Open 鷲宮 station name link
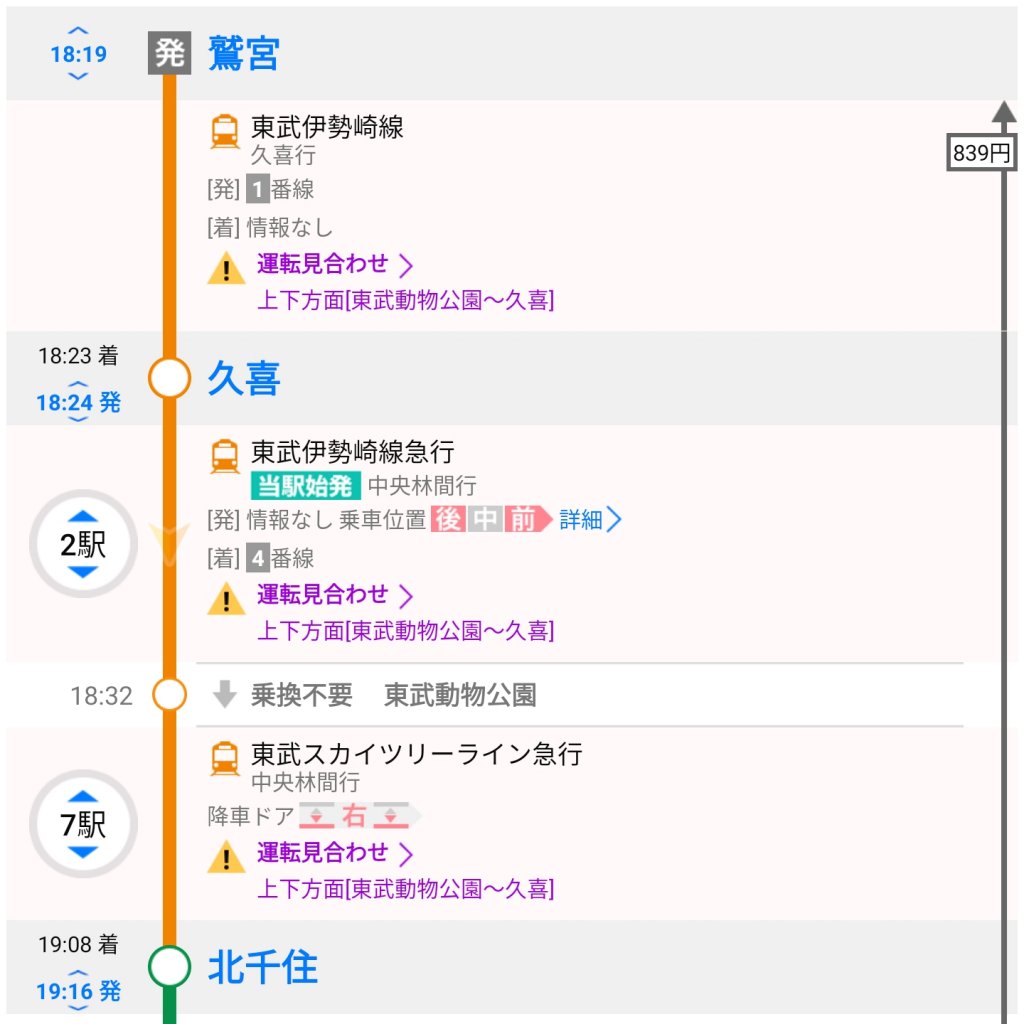Screen dimensions: 1024x1024 point(244,53)
